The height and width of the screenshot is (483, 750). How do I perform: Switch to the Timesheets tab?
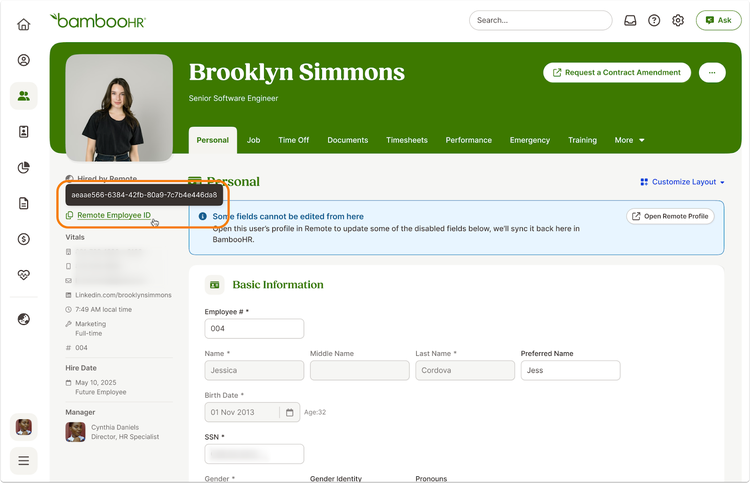point(407,140)
